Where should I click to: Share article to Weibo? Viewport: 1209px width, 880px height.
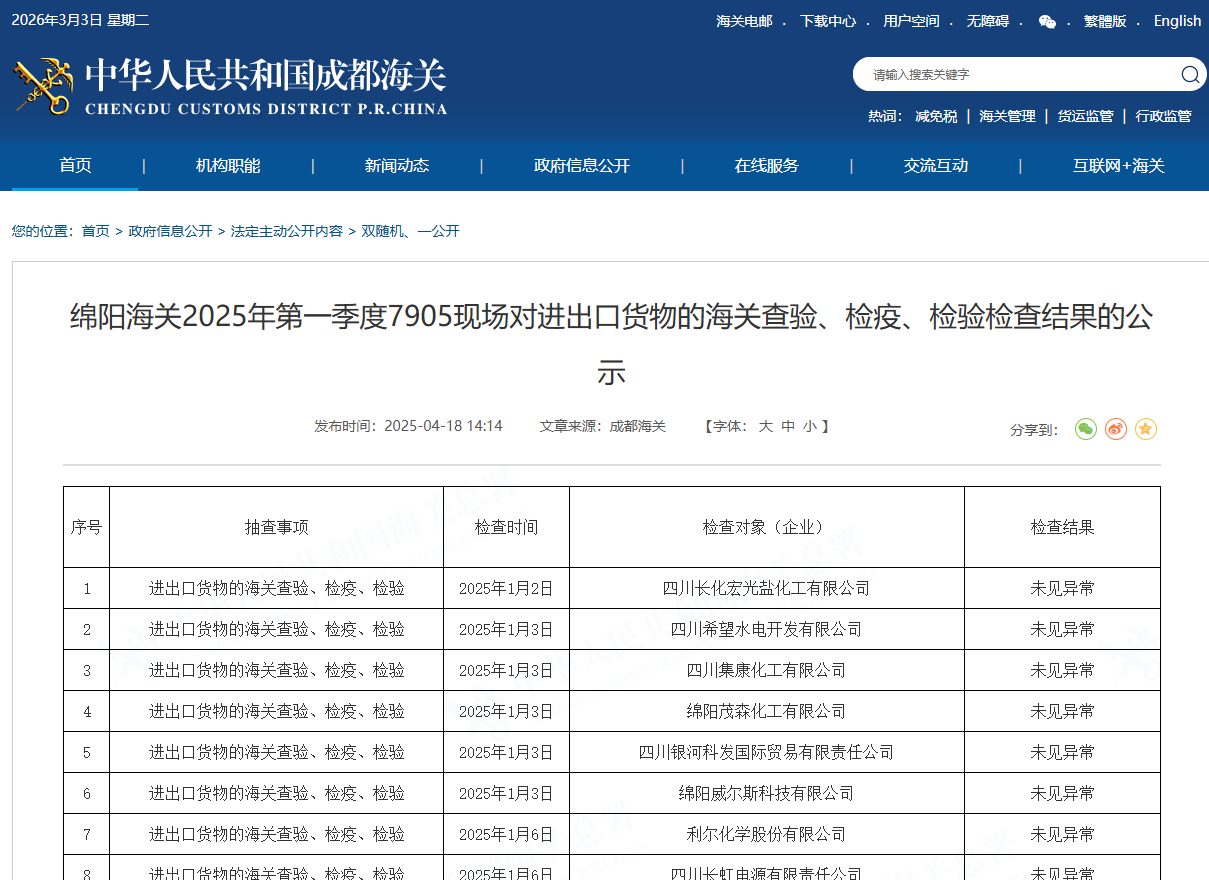[1116, 429]
